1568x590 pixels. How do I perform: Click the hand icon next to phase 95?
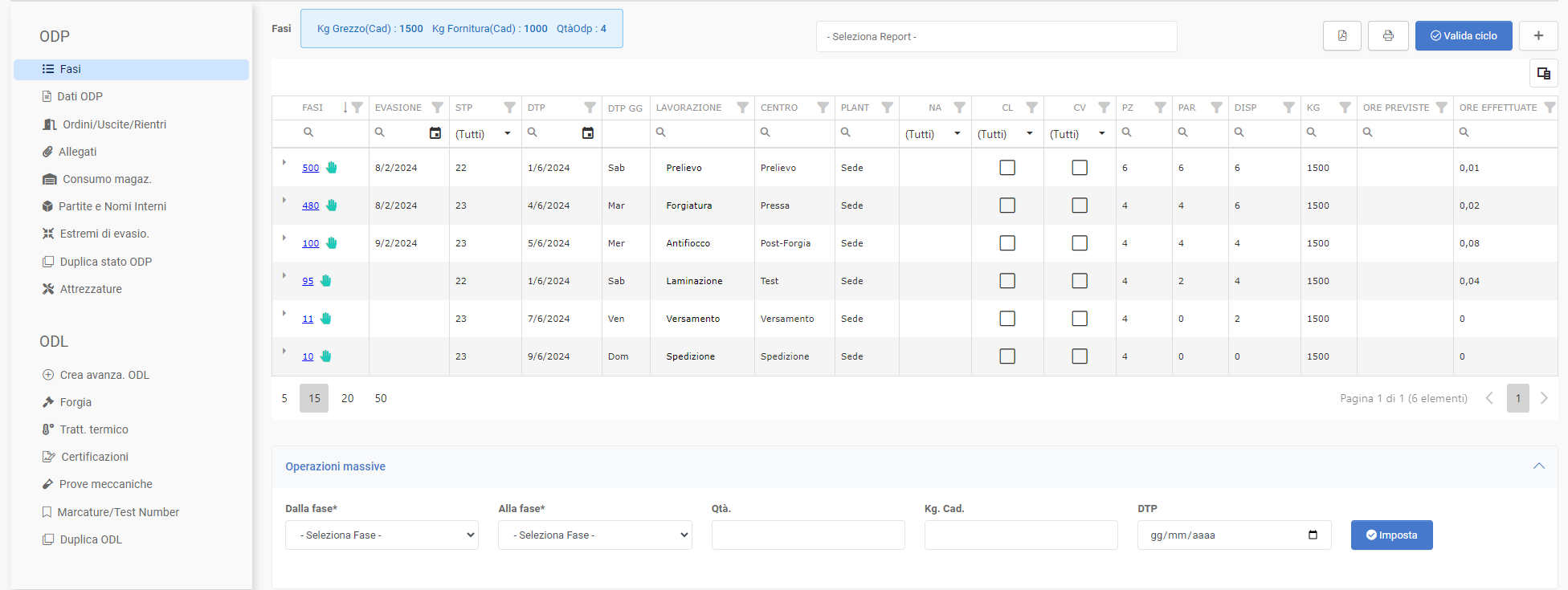point(325,281)
